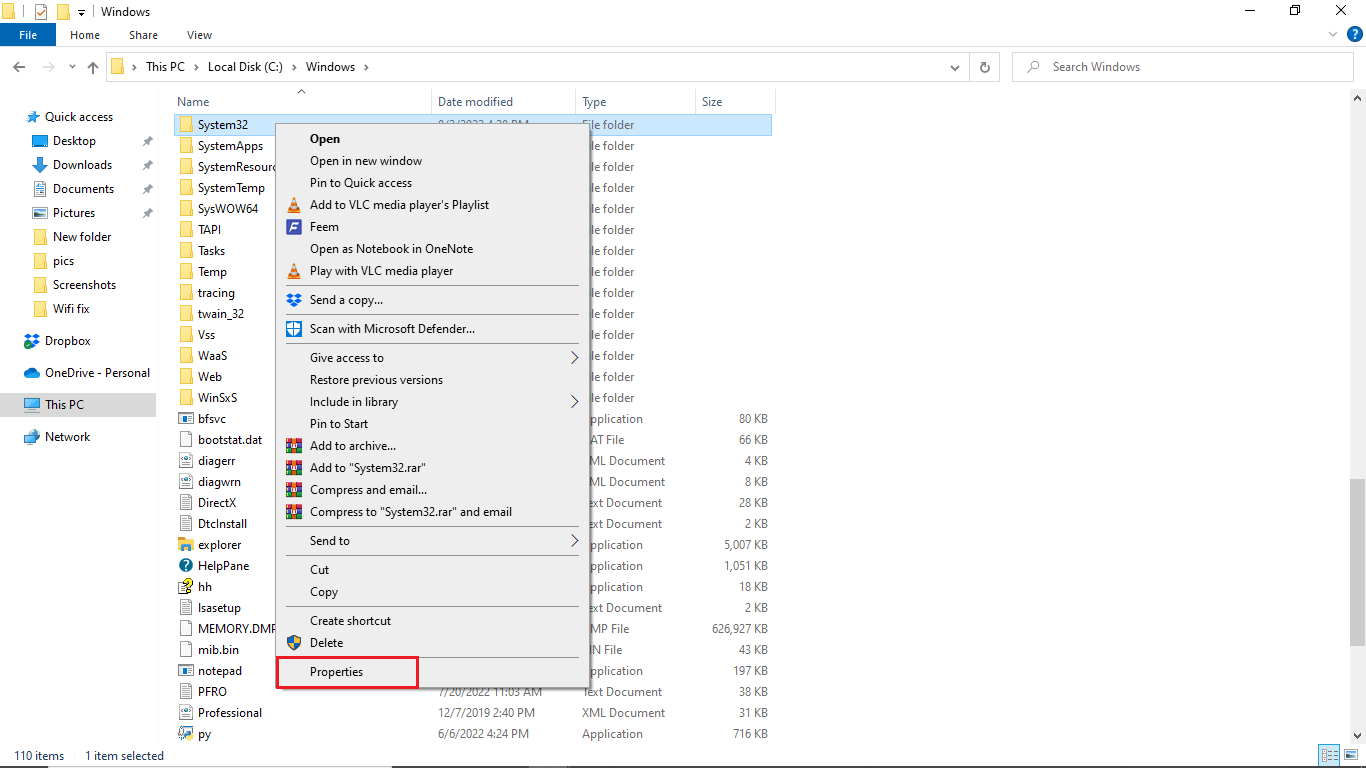Click the Dropbox icon beside Send a copy

pos(293,300)
